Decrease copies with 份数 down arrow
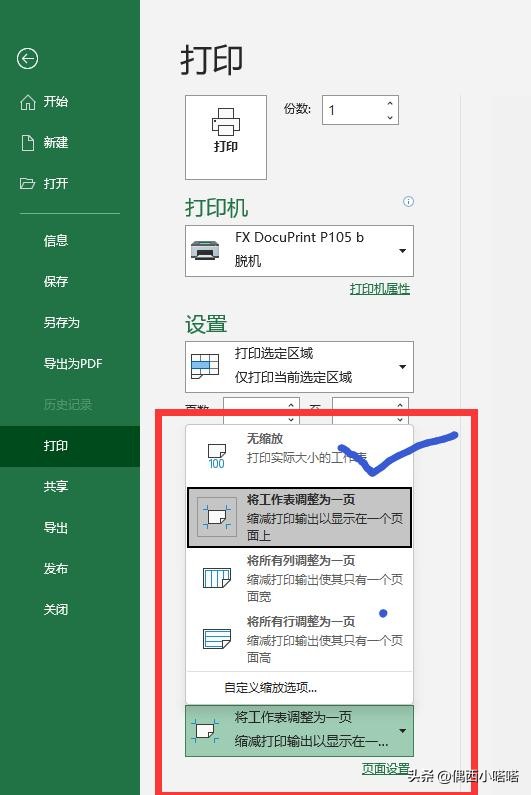Image resolution: width=531 pixels, height=795 pixels. [390, 117]
